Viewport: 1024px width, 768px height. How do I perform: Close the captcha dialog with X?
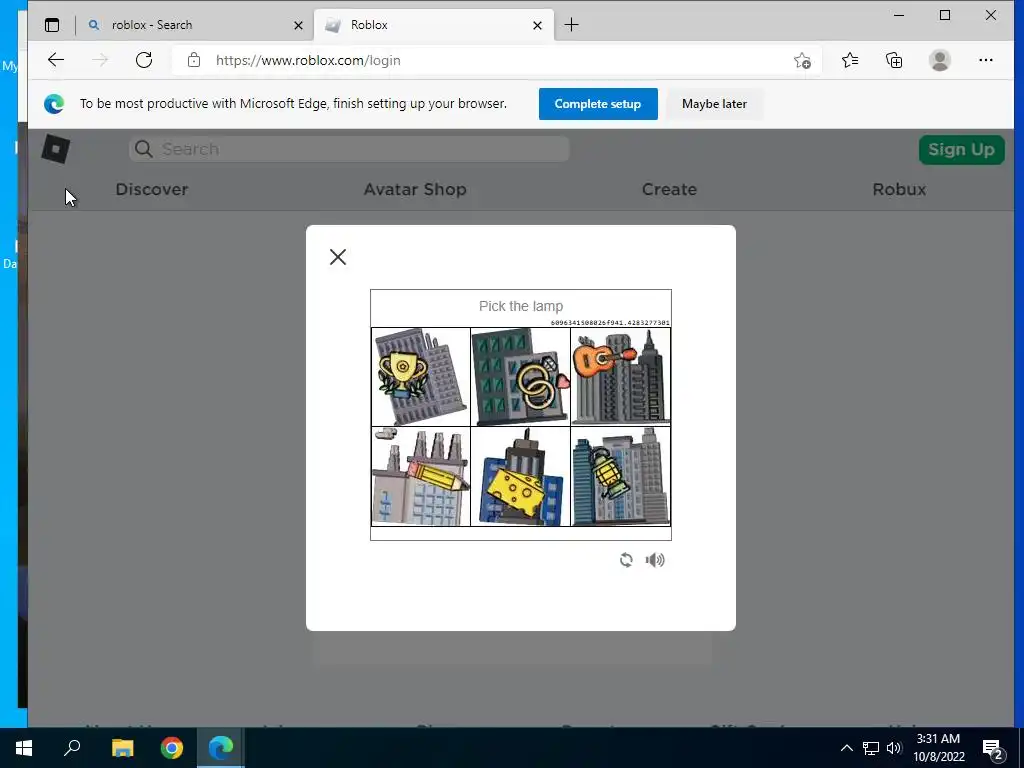click(x=338, y=257)
